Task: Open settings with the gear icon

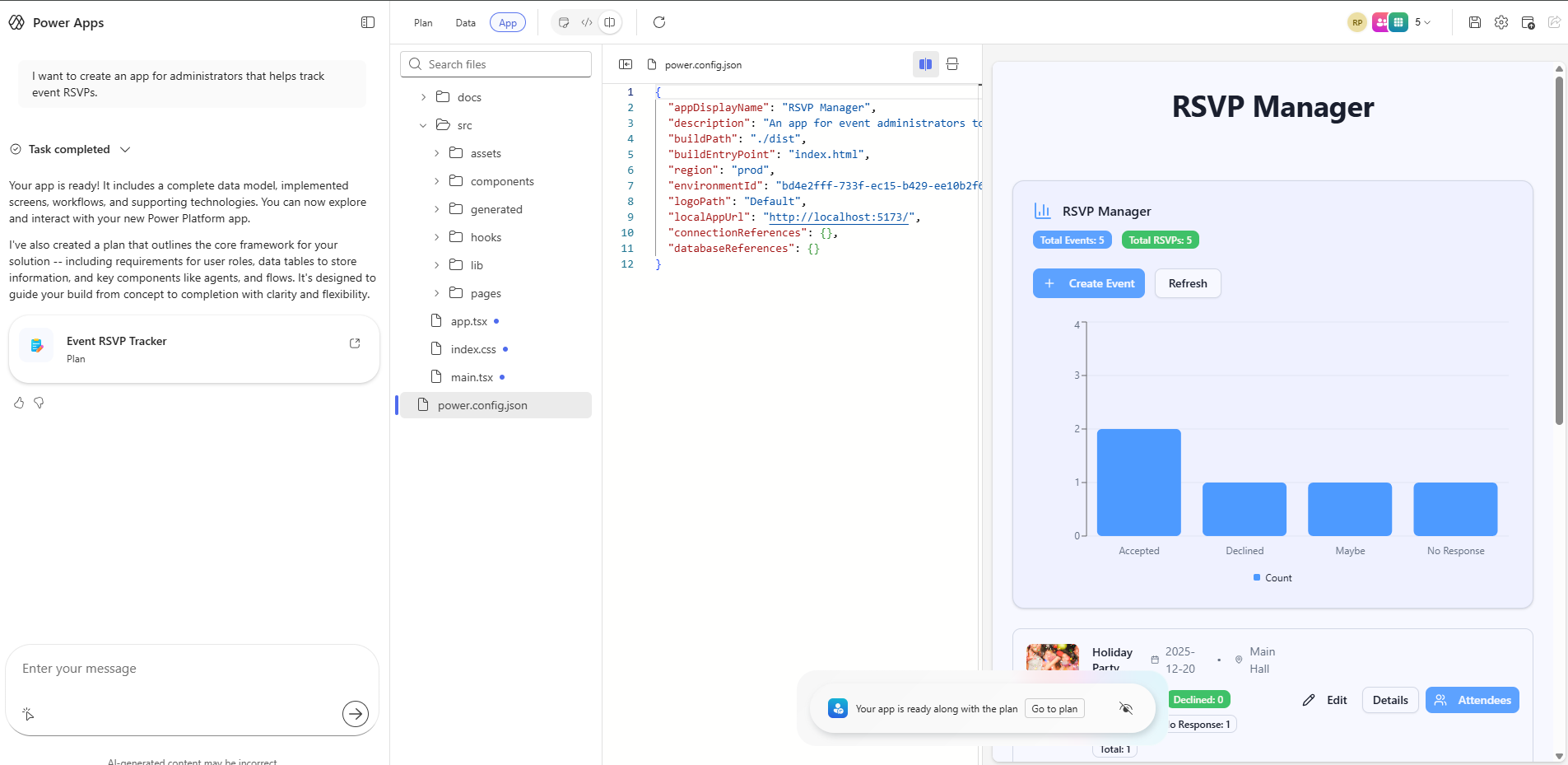Action: pos(1501,23)
